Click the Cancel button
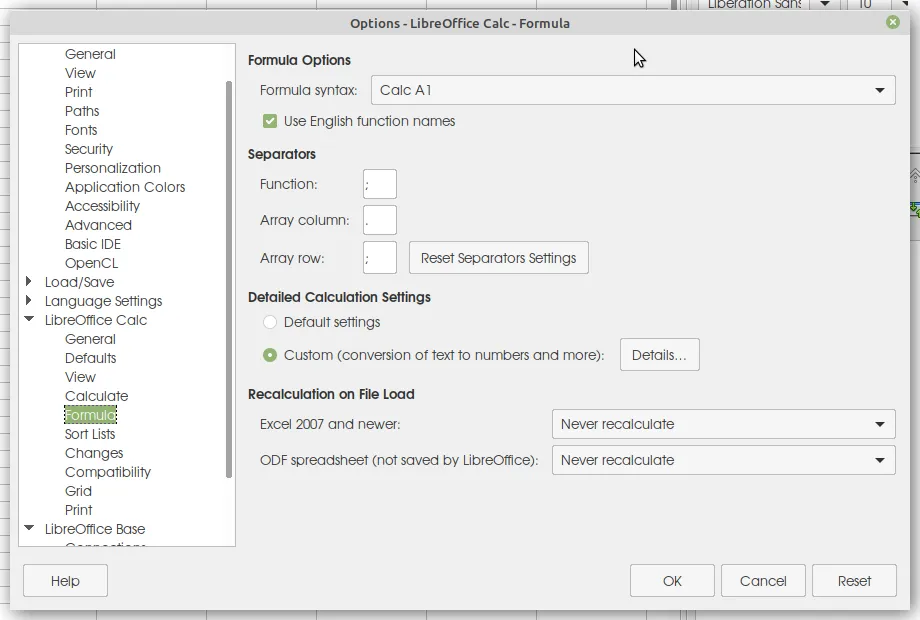The image size is (920, 620). click(763, 581)
